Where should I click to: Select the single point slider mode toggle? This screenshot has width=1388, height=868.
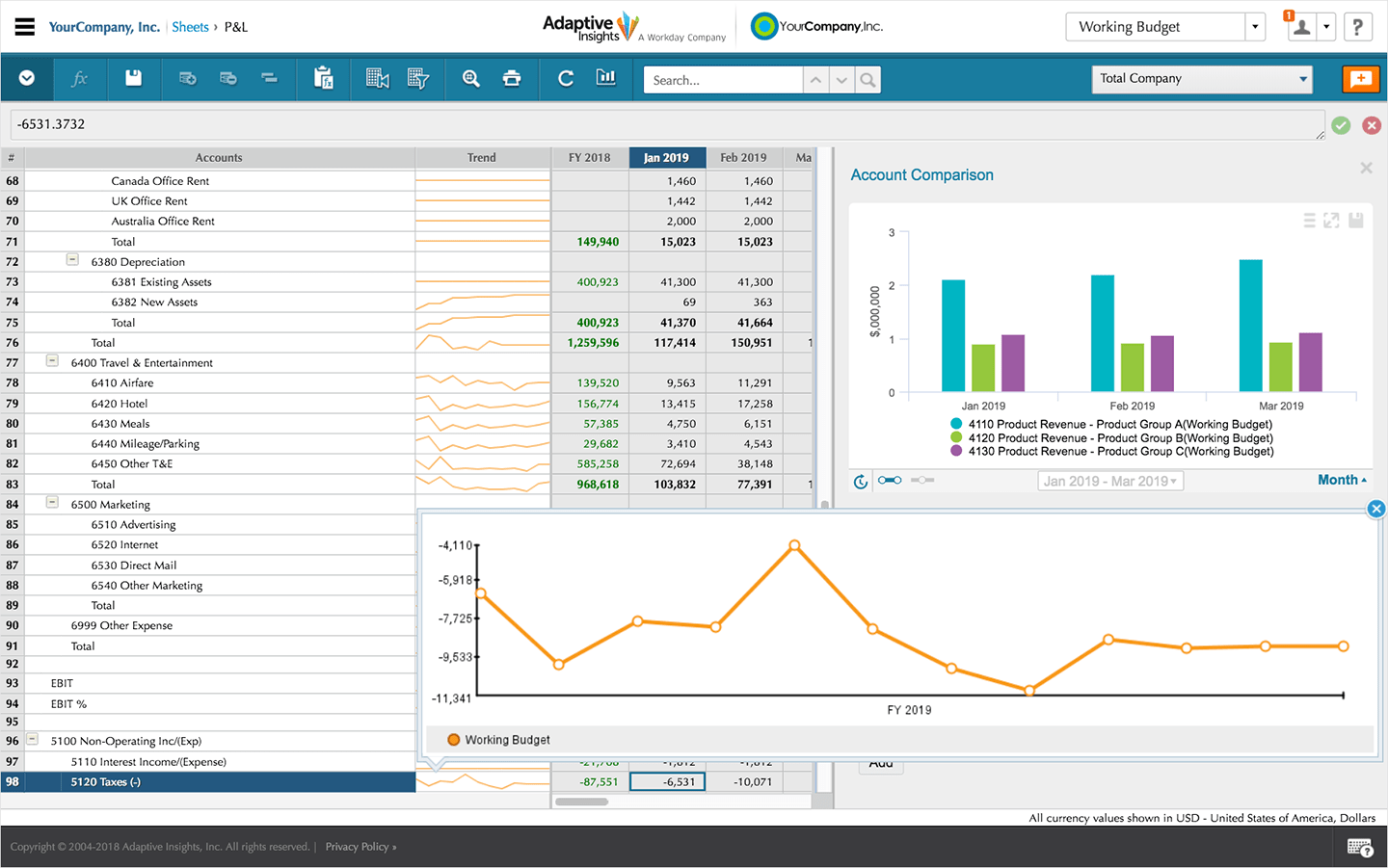[922, 480]
